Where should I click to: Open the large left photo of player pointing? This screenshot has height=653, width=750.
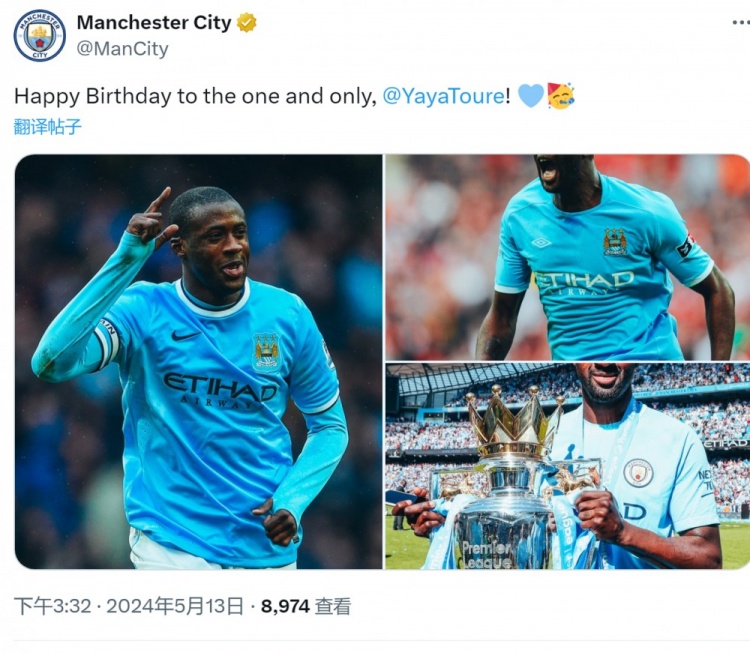tap(199, 362)
